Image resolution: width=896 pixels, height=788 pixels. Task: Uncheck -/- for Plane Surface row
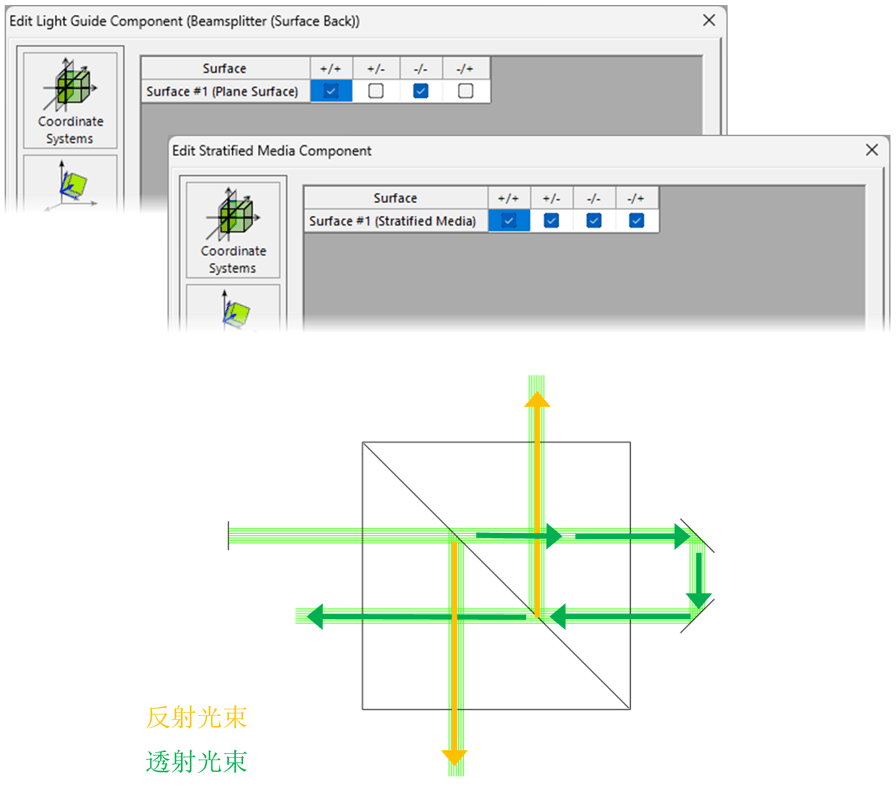pyautogui.click(x=421, y=91)
